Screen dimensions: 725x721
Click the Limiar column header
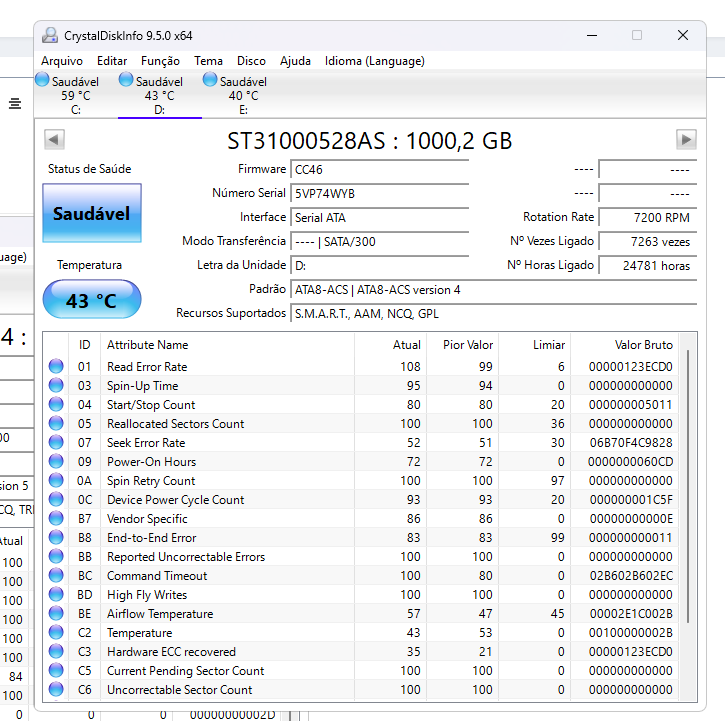[535, 345]
